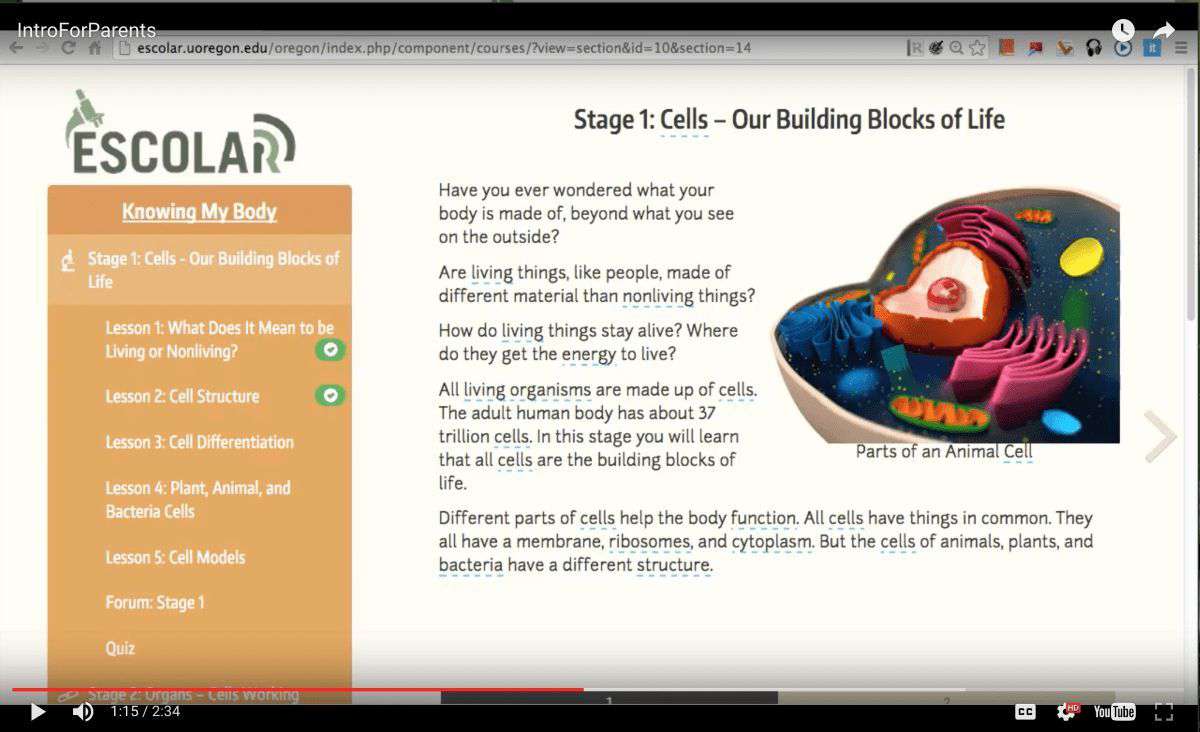Click the Share arrow icon
The image size is (1200, 732).
tap(1163, 30)
